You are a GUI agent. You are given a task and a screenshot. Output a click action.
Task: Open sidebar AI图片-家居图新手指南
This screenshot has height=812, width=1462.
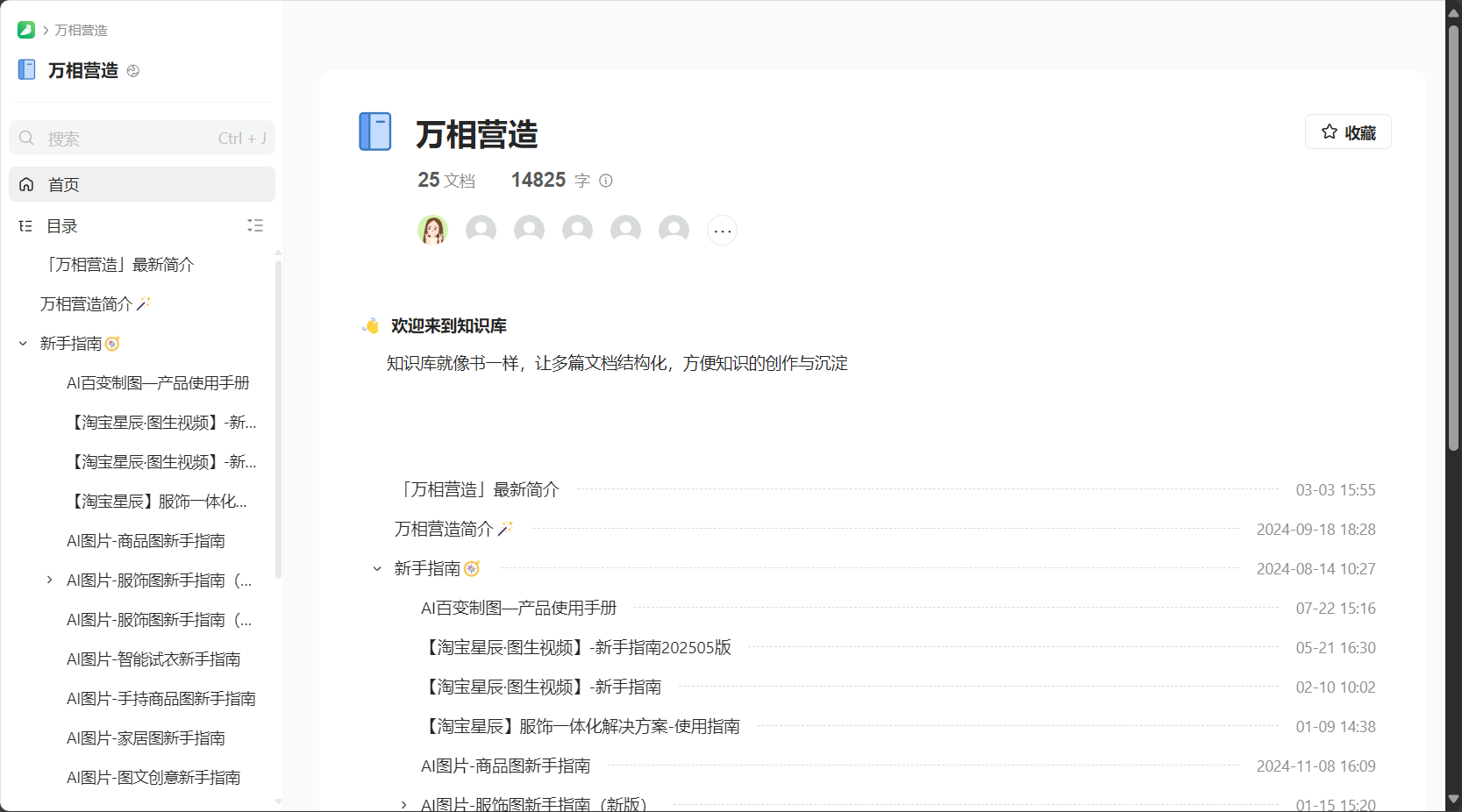[x=146, y=737]
